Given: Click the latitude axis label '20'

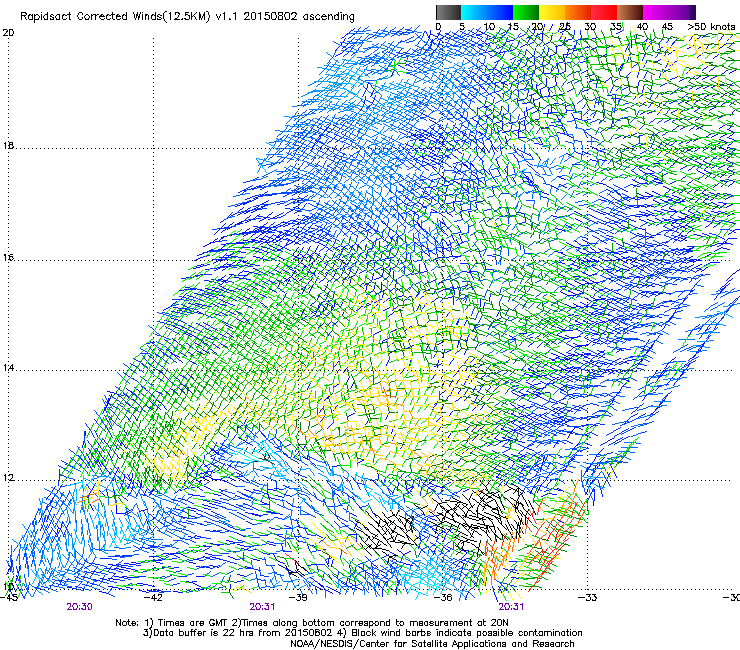Looking at the screenshot, I should click(8, 33).
